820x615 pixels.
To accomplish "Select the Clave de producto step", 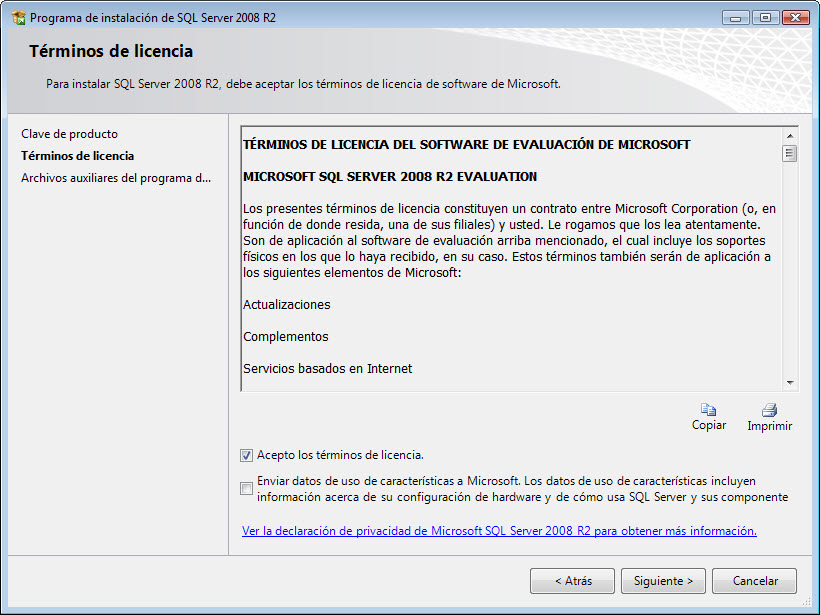I will pos(70,134).
